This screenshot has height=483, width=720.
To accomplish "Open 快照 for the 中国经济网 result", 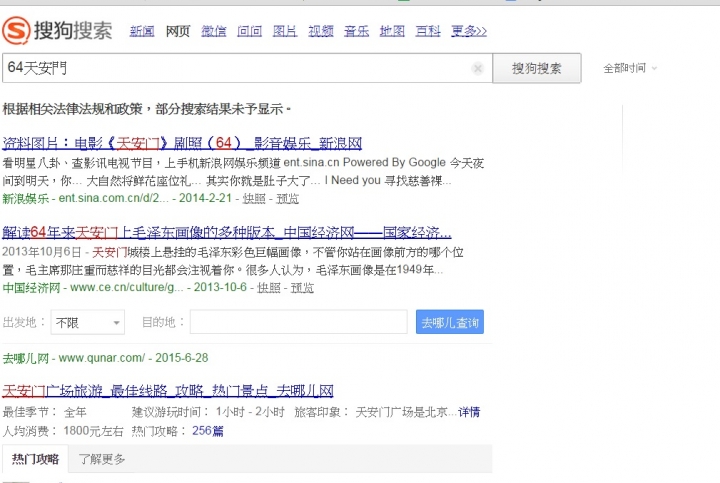I will pyautogui.click(x=269, y=287).
